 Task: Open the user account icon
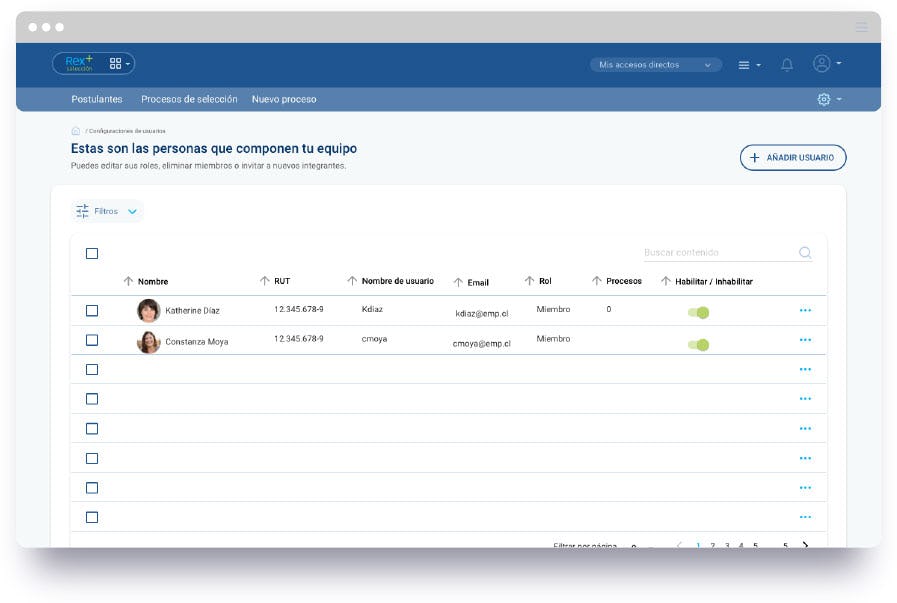click(820, 63)
